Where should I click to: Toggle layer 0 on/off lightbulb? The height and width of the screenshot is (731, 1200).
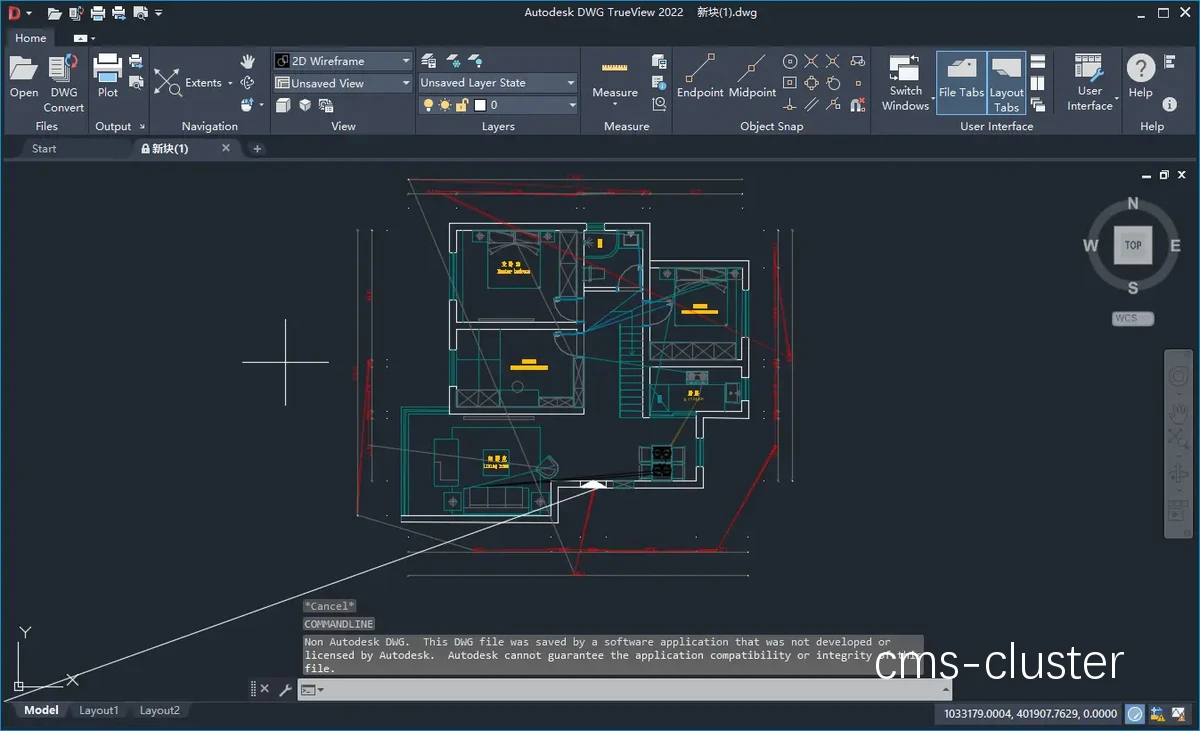click(429, 105)
